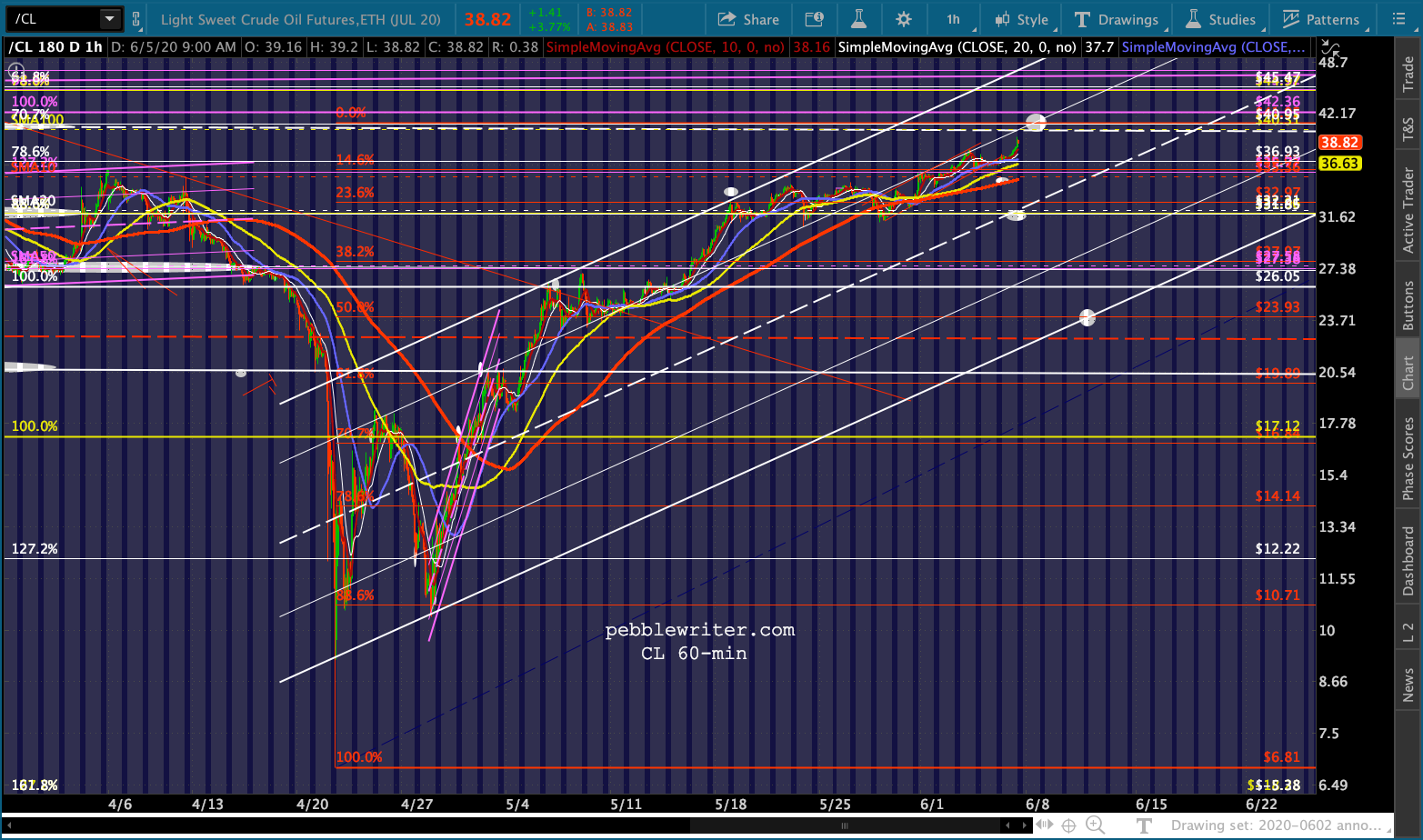Open the Trade sidebar tab
The height and width of the screenshot is (840, 1423).
pos(1408,74)
